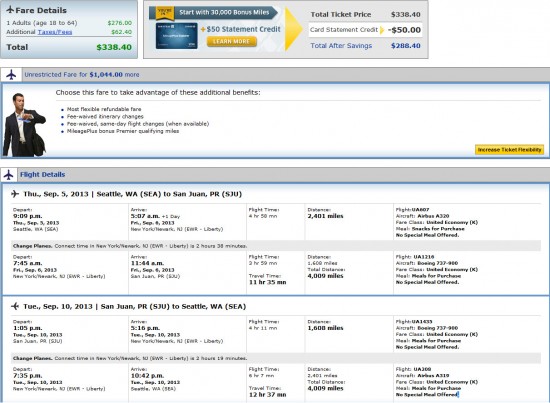Viewport: 550px width, 403px height.
Task: Click the yellow arrow beside Card Statement Credit
Action: tap(382, 30)
